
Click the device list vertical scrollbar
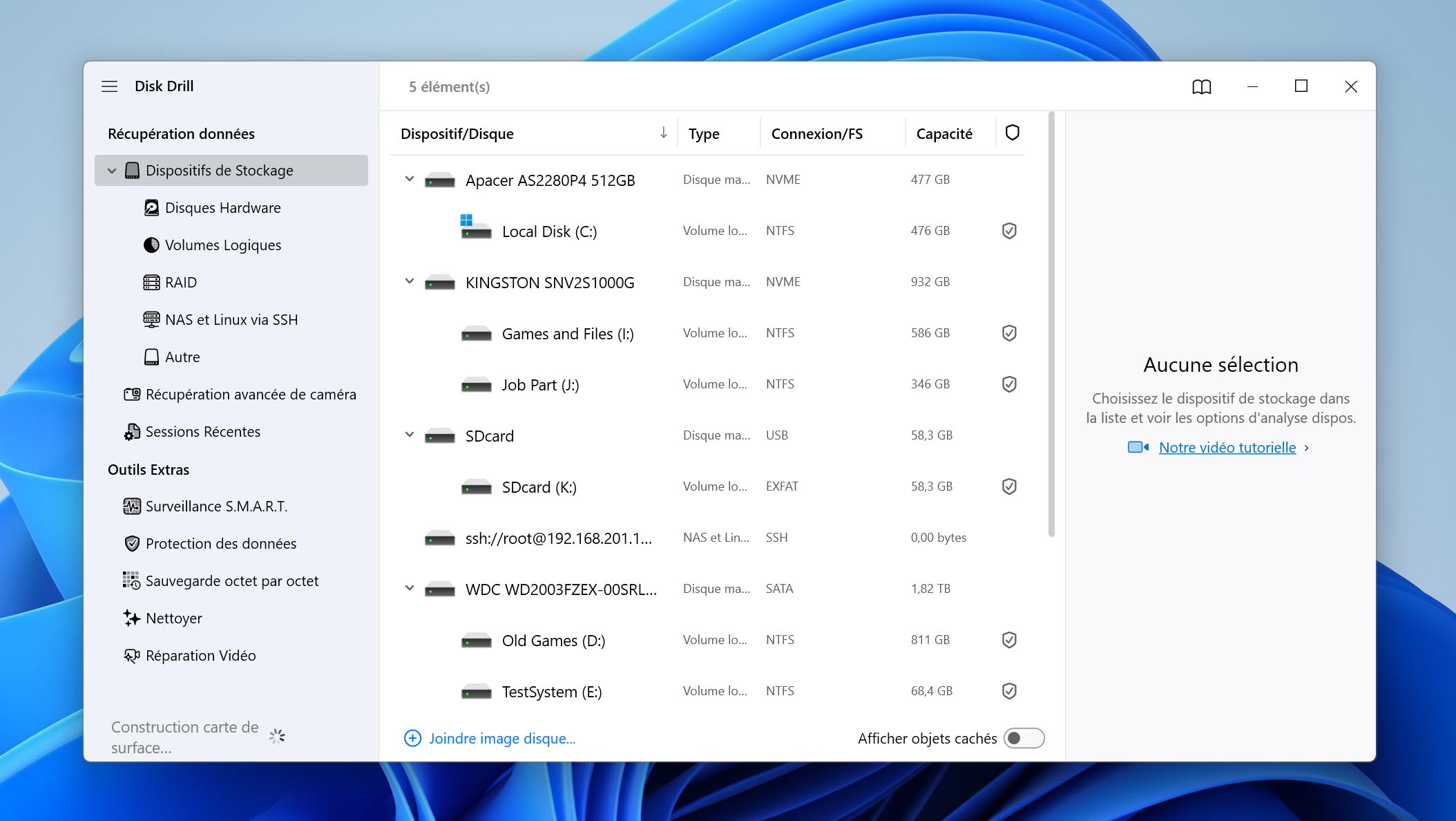tap(1051, 323)
